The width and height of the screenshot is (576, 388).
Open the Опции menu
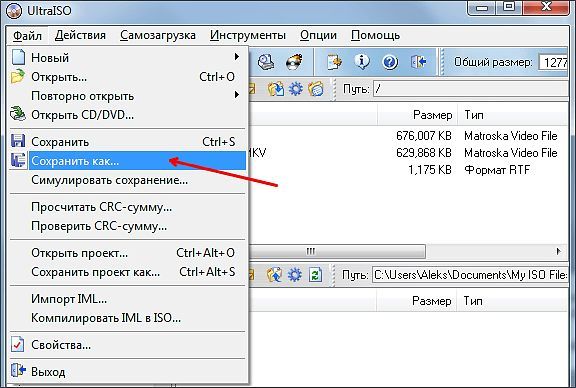coord(318,35)
